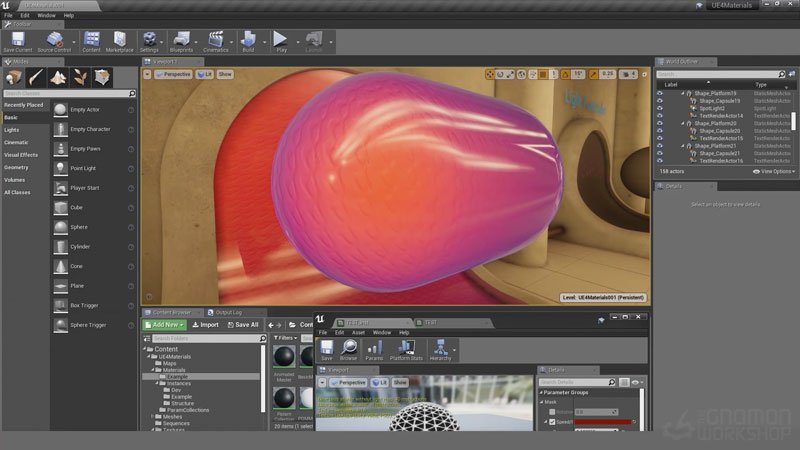This screenshot has width=800, height=450.
Task: Open the Settings toolbar icon
Action: (149, 40)
